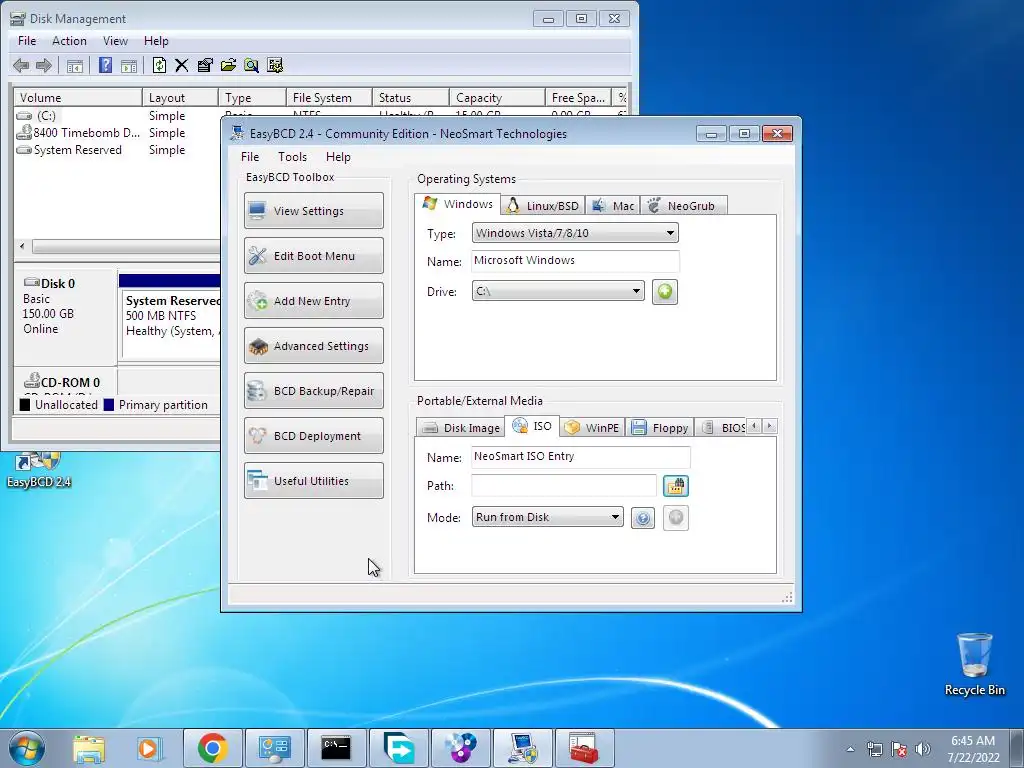1024x768 pixels.
Task: Switch to the Linux/BSD tab
Action: tap(543, 206)
